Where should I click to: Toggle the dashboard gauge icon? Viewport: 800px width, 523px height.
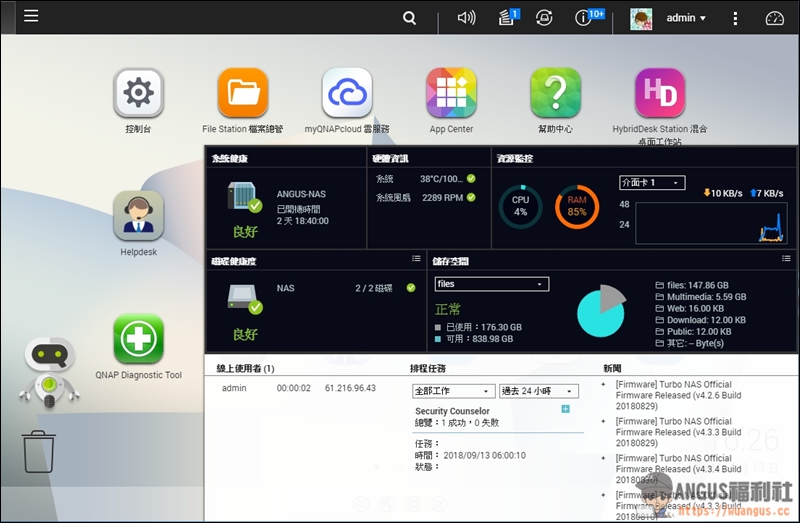point(775,18)
